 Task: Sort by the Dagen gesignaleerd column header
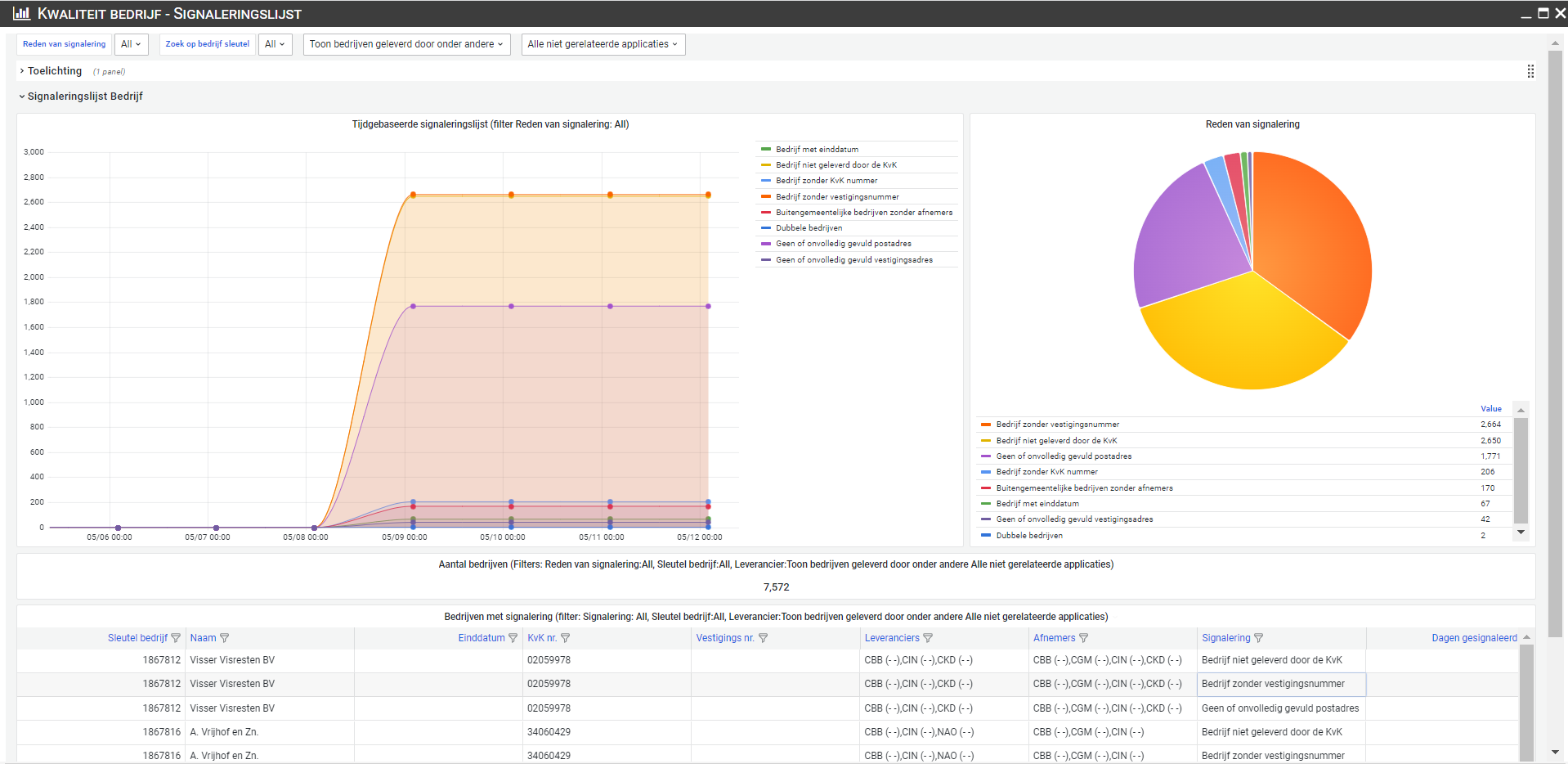pos(1473,638)
